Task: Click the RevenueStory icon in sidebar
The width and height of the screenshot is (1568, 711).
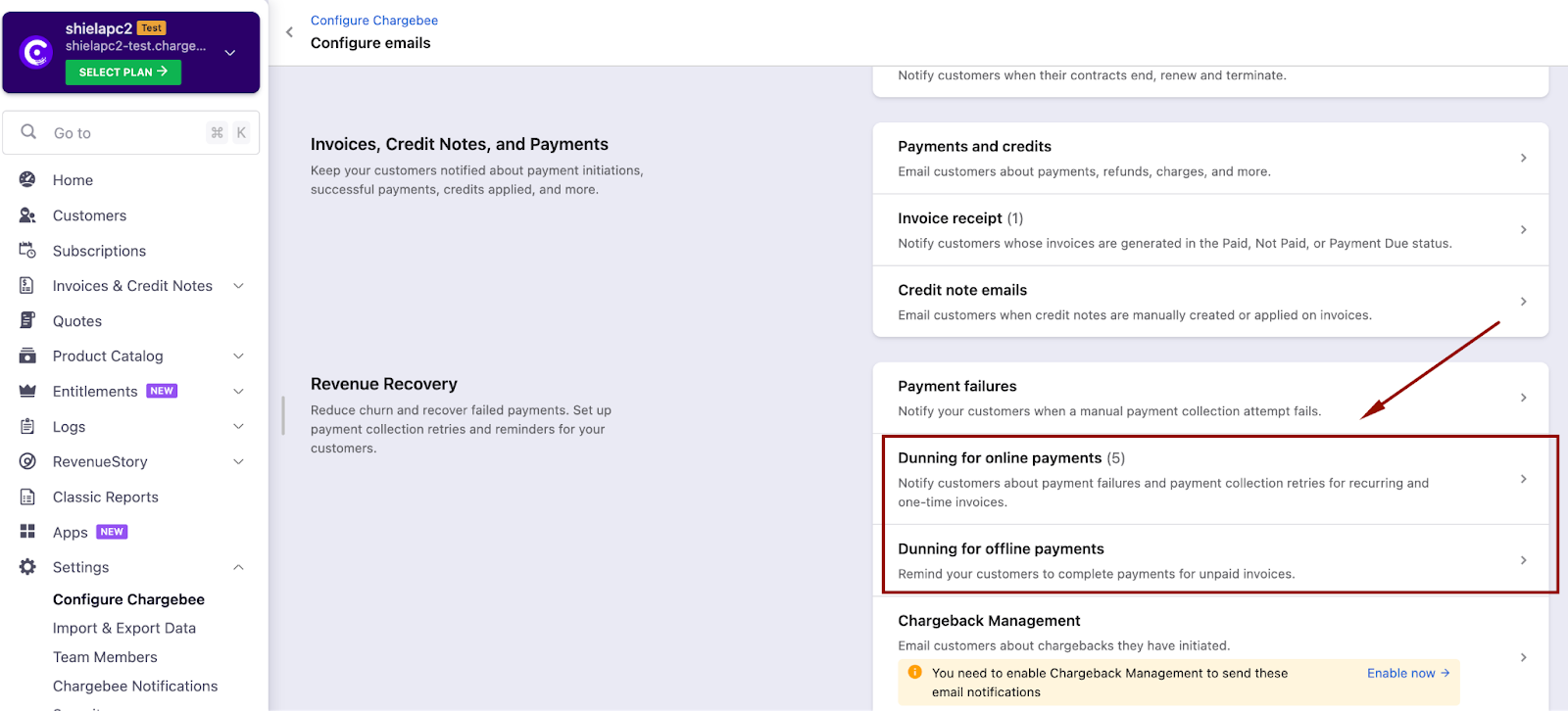Action: (x=27, y=461)
